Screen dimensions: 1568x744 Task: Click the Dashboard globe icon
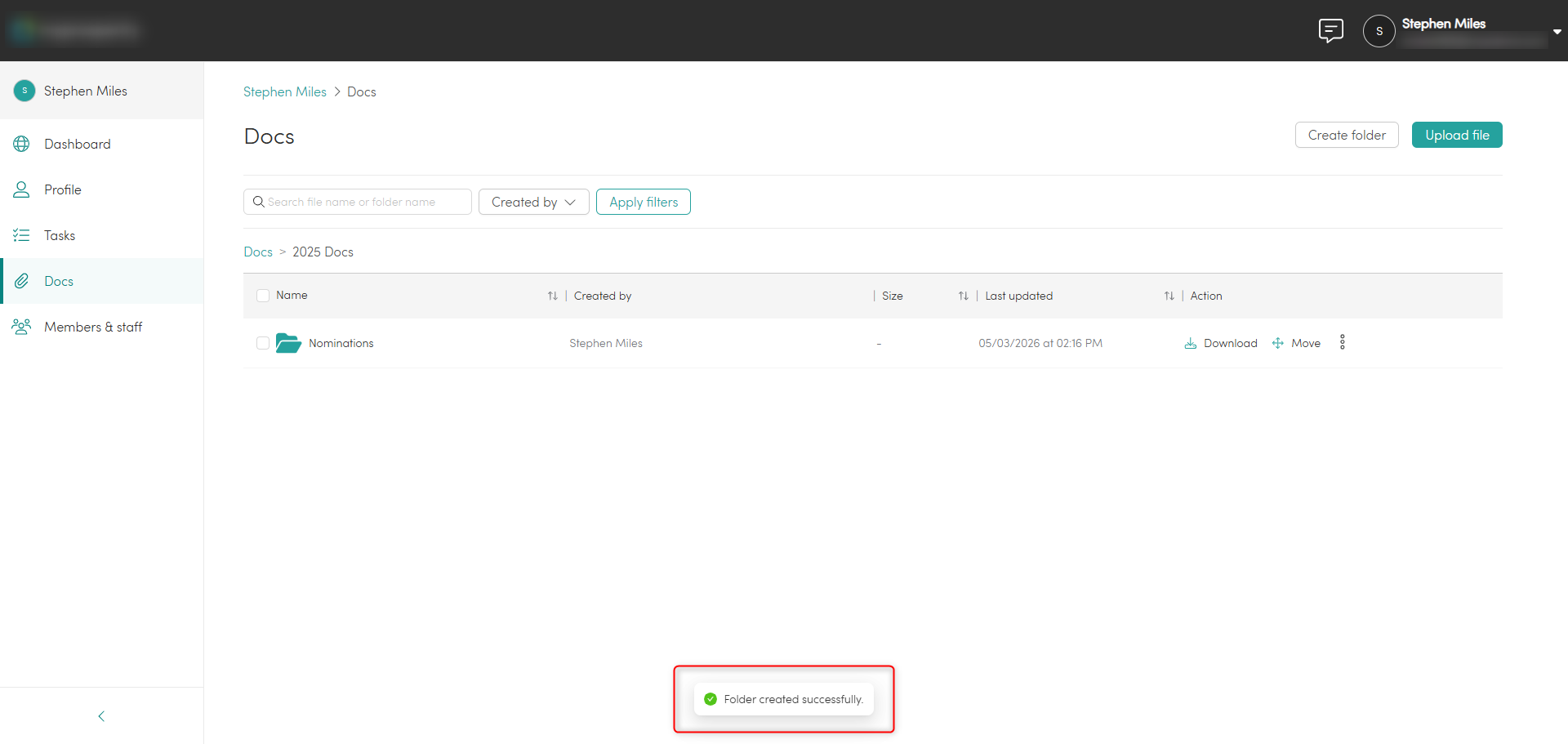coord(22,144)
